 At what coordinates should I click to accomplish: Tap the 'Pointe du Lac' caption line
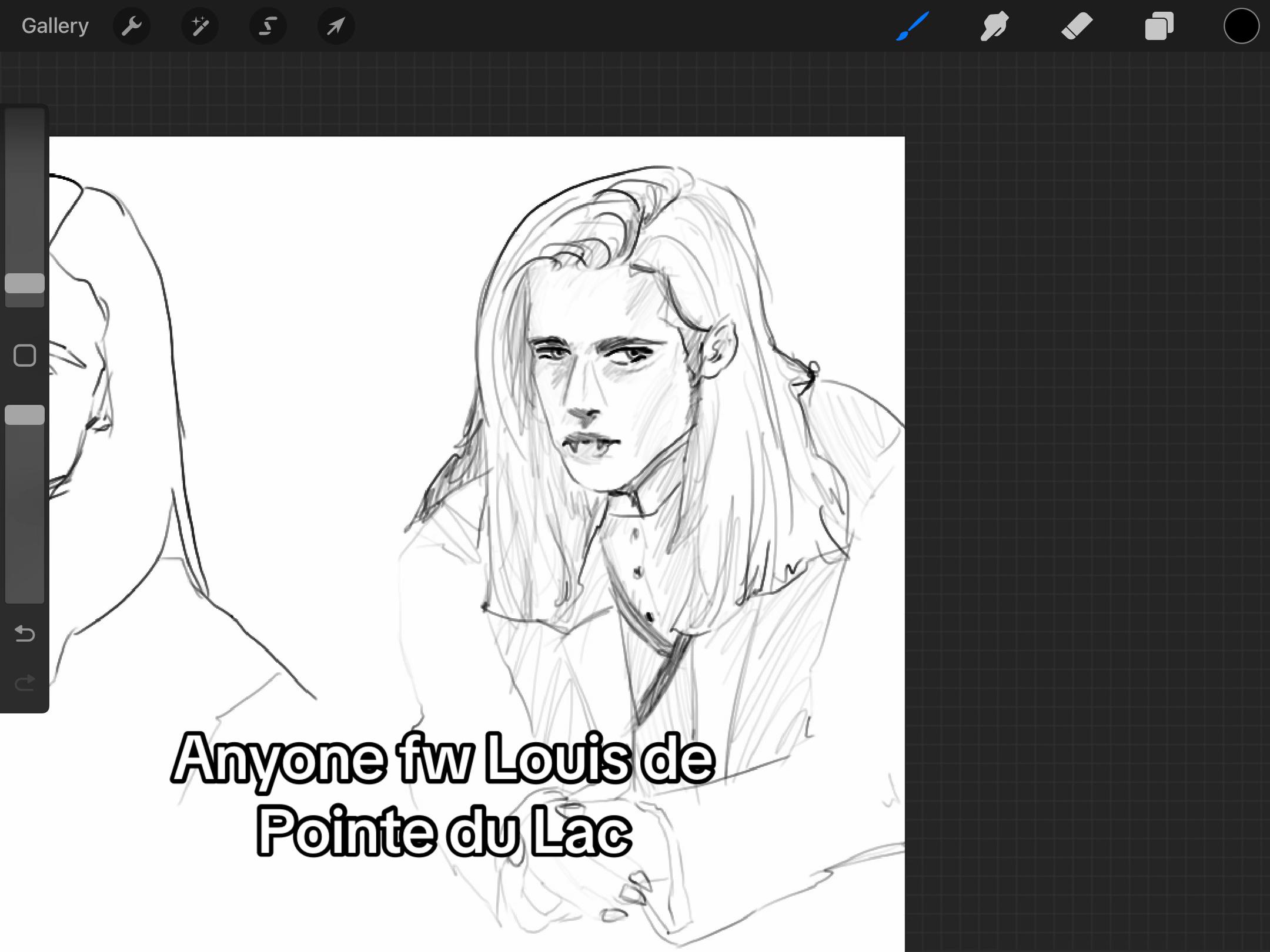click(444, 832)
